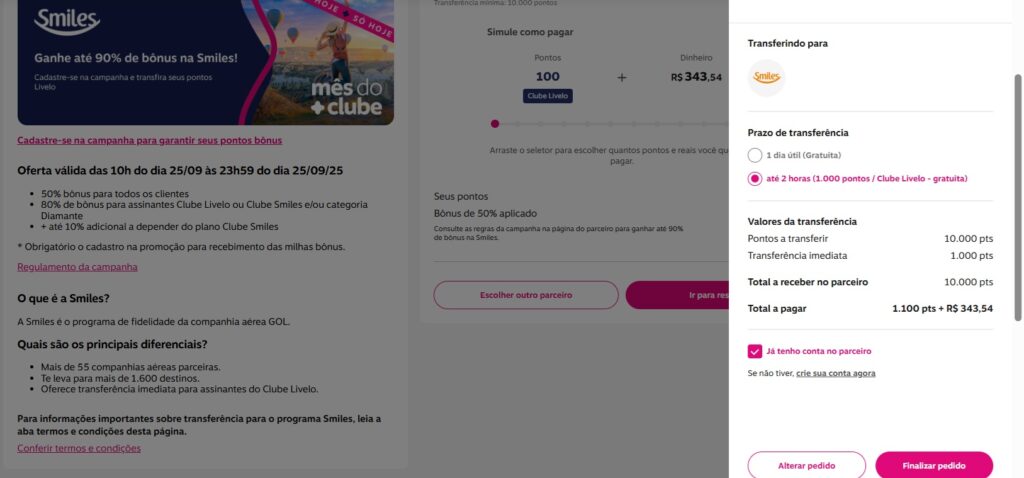1024x478 pixels.
Task: Click the Pontos value 100 field
Action: (x=547, y=76)
